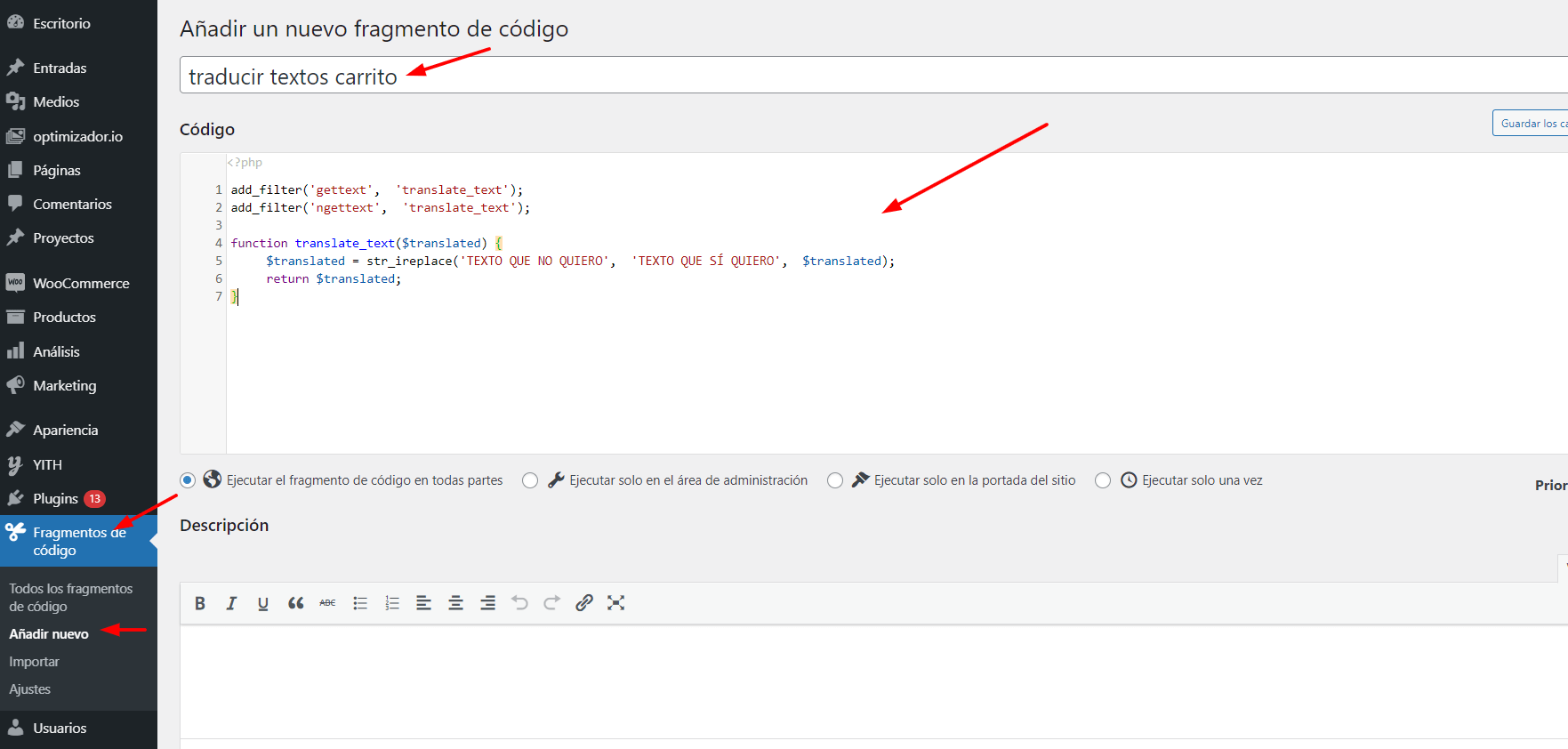Click the Escritorio dashboard icon
This screenshot has height=749, width=1568.
click(x=15, y=22)
